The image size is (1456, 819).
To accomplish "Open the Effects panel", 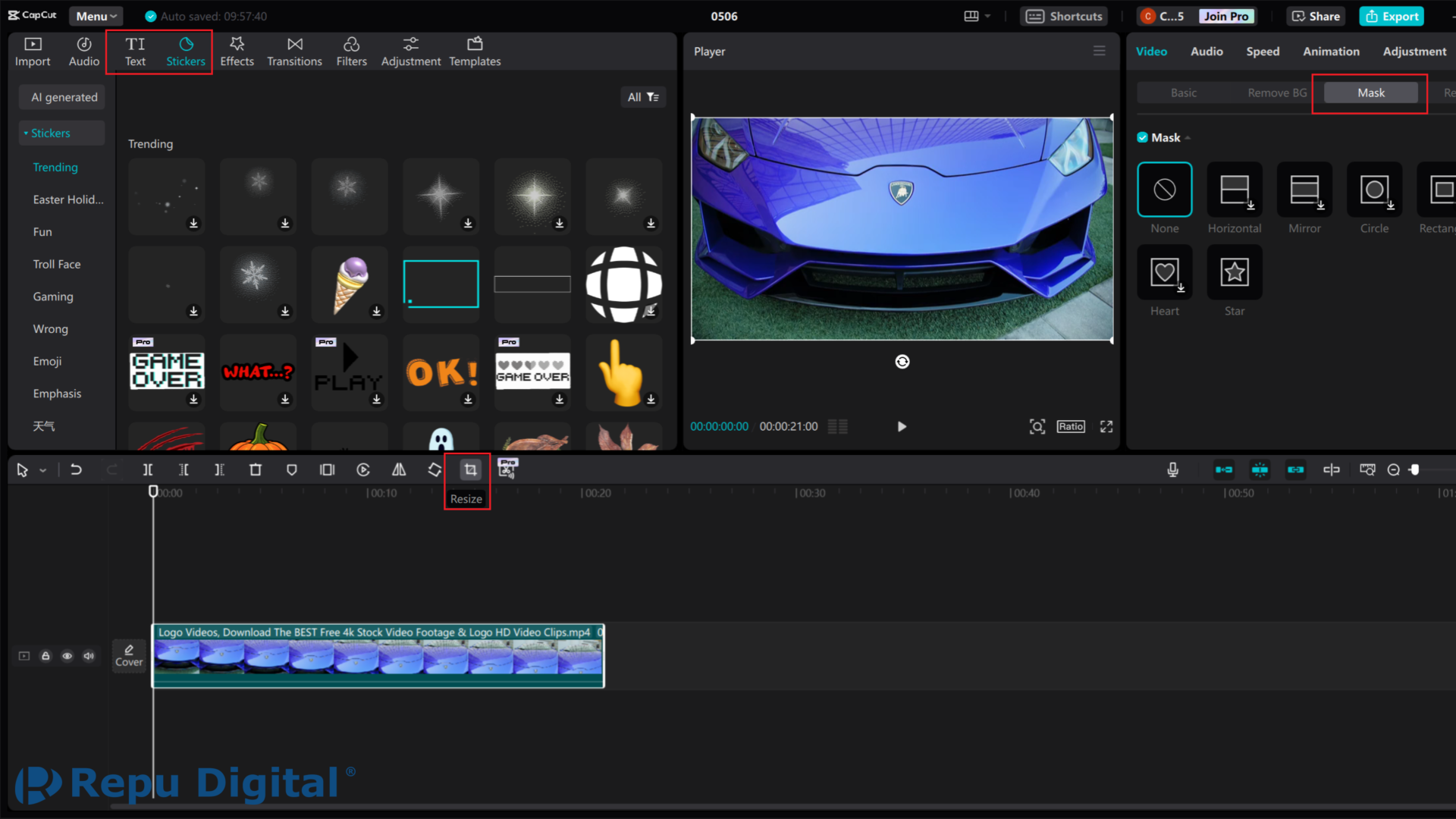I will [237, 52].
